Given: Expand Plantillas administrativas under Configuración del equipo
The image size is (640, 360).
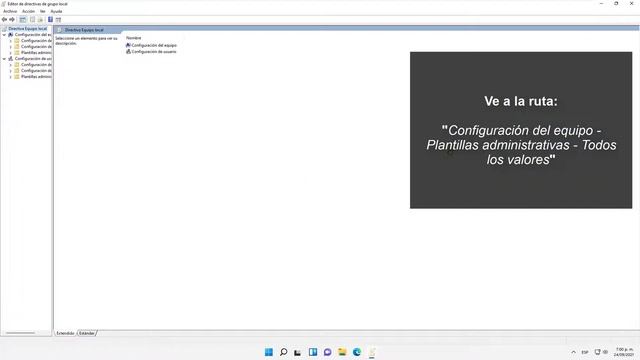Looking at the screenshot, I should coord(11,53).
